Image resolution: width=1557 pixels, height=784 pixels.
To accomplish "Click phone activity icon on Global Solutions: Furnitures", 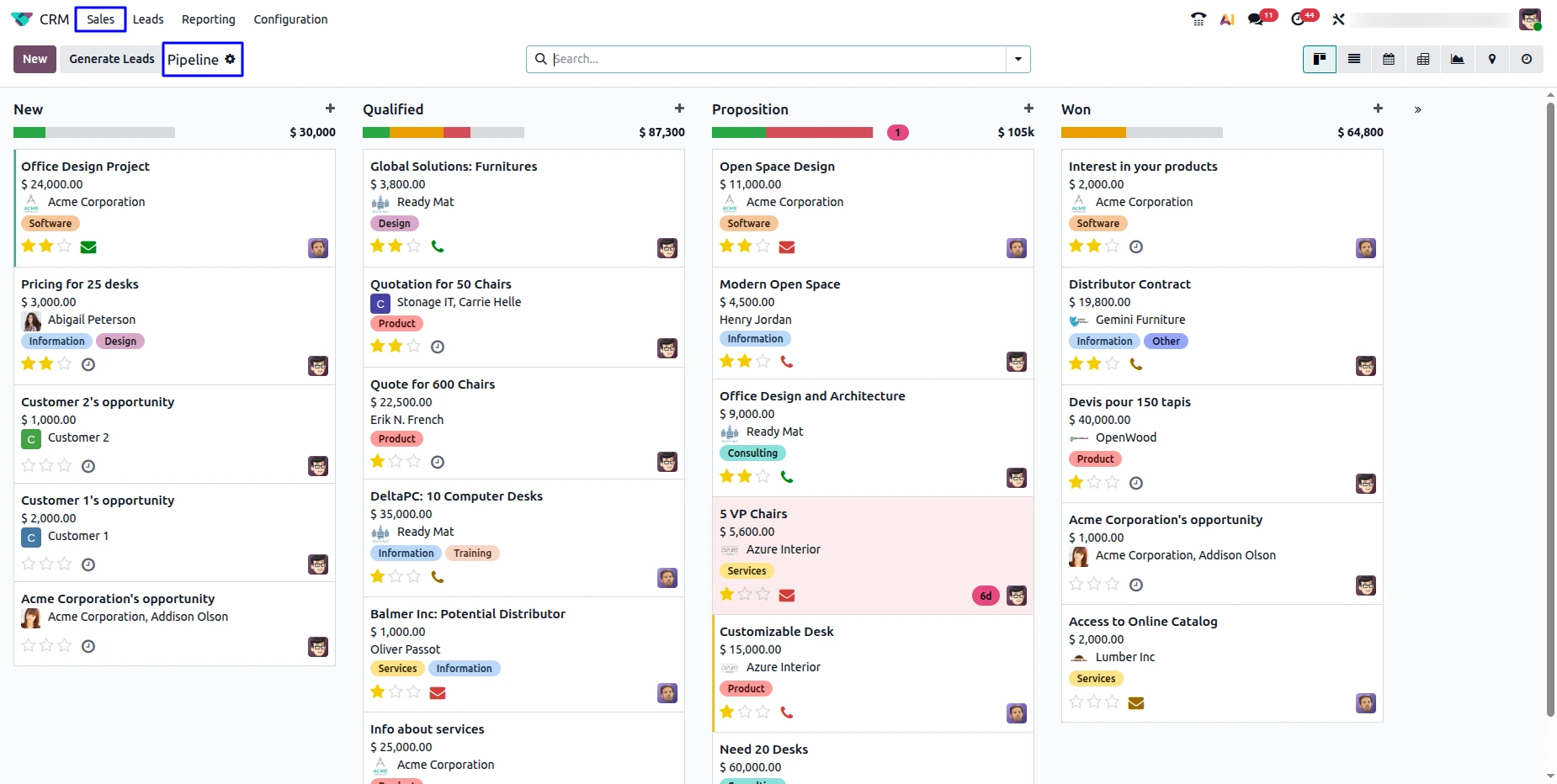I will [438, 246].
